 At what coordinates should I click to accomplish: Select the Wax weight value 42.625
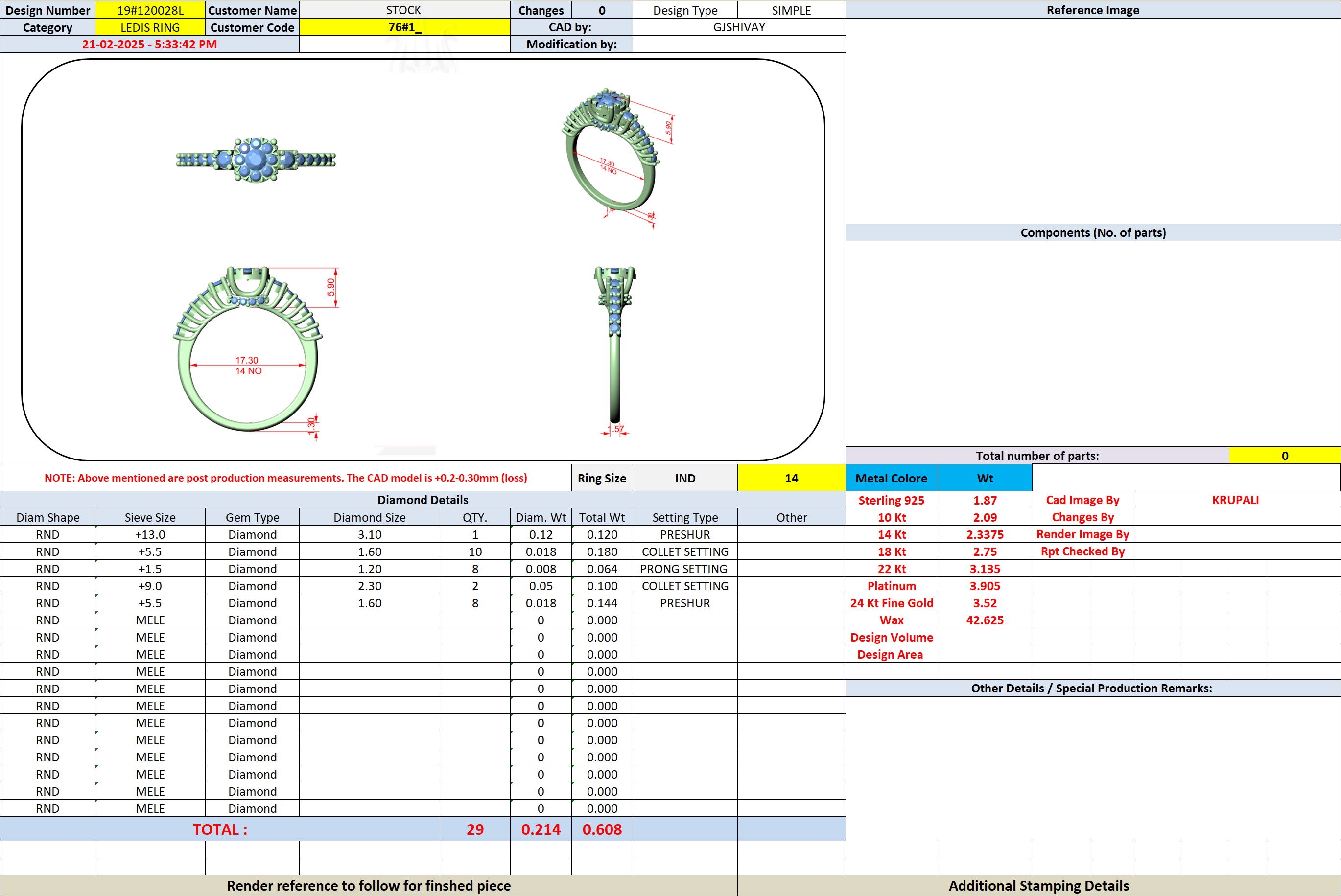[x=985, y=620]
